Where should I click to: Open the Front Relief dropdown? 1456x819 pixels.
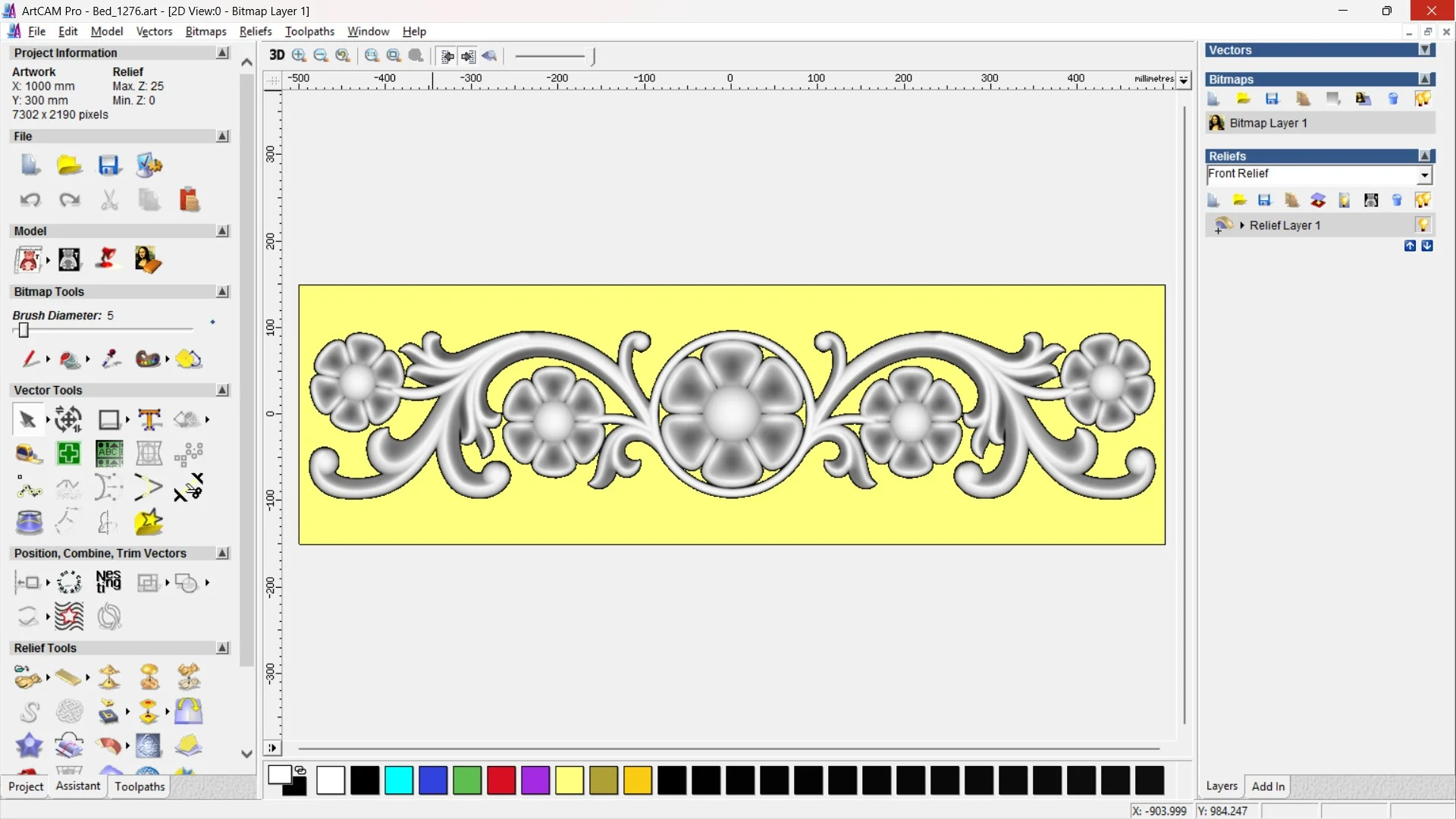1424,175
